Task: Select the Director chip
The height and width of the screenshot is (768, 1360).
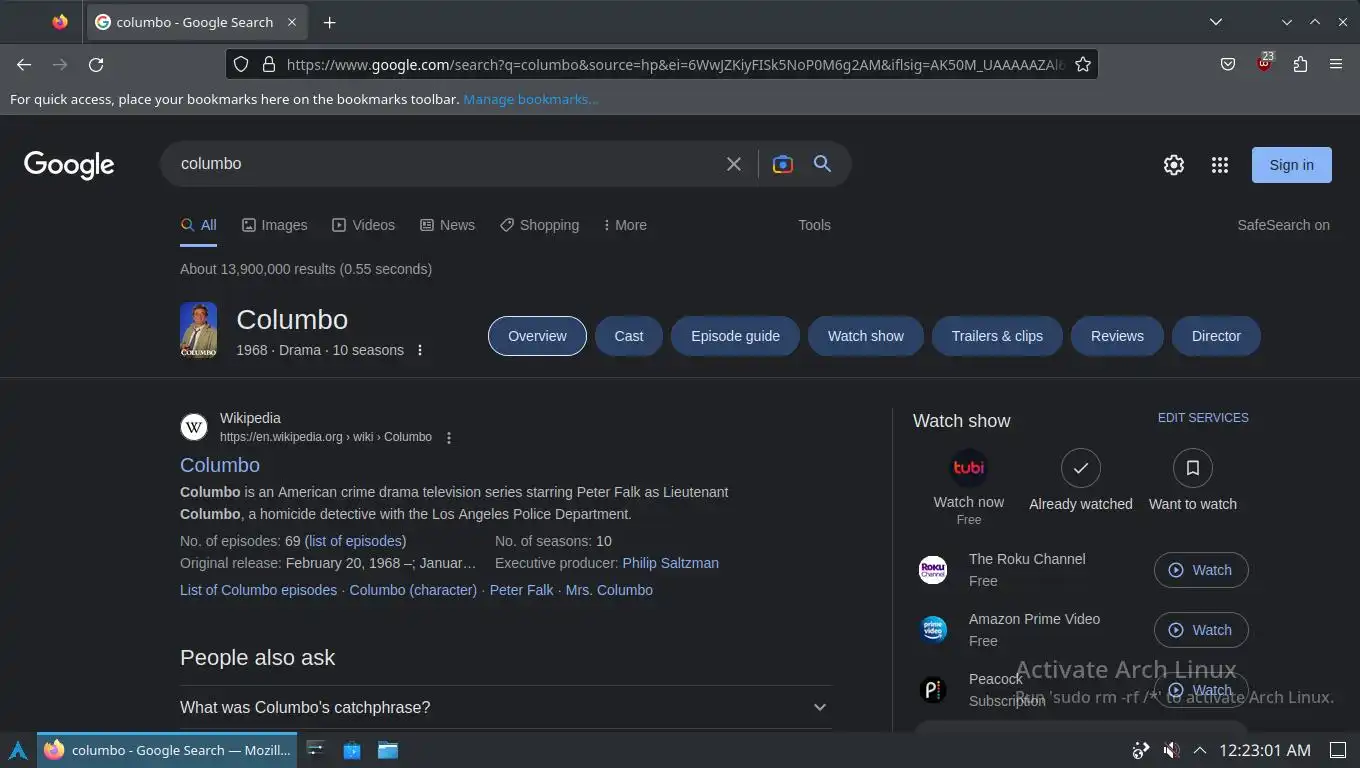Action: 1216,336
